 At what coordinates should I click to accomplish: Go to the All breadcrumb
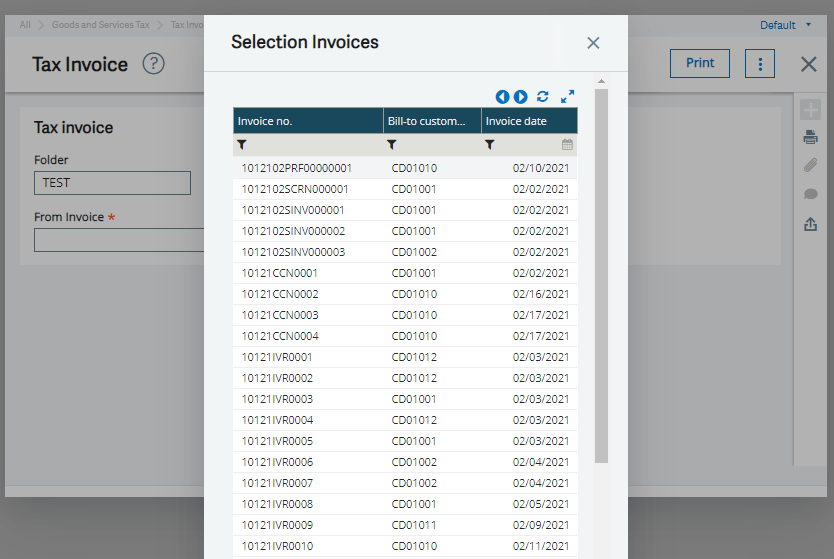25,24
